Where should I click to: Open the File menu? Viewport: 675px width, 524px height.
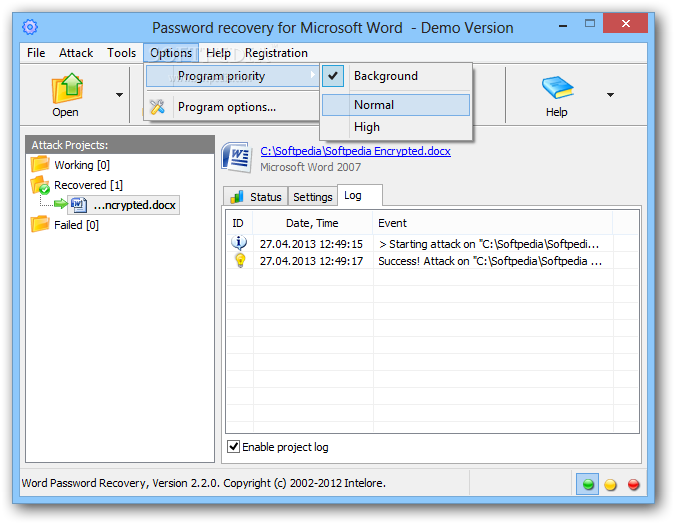[36, 53]
